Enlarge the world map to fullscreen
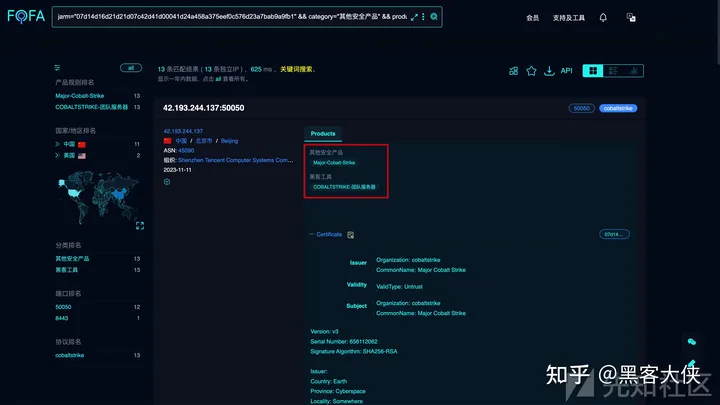The image size is (720, 405). point(140,225)
